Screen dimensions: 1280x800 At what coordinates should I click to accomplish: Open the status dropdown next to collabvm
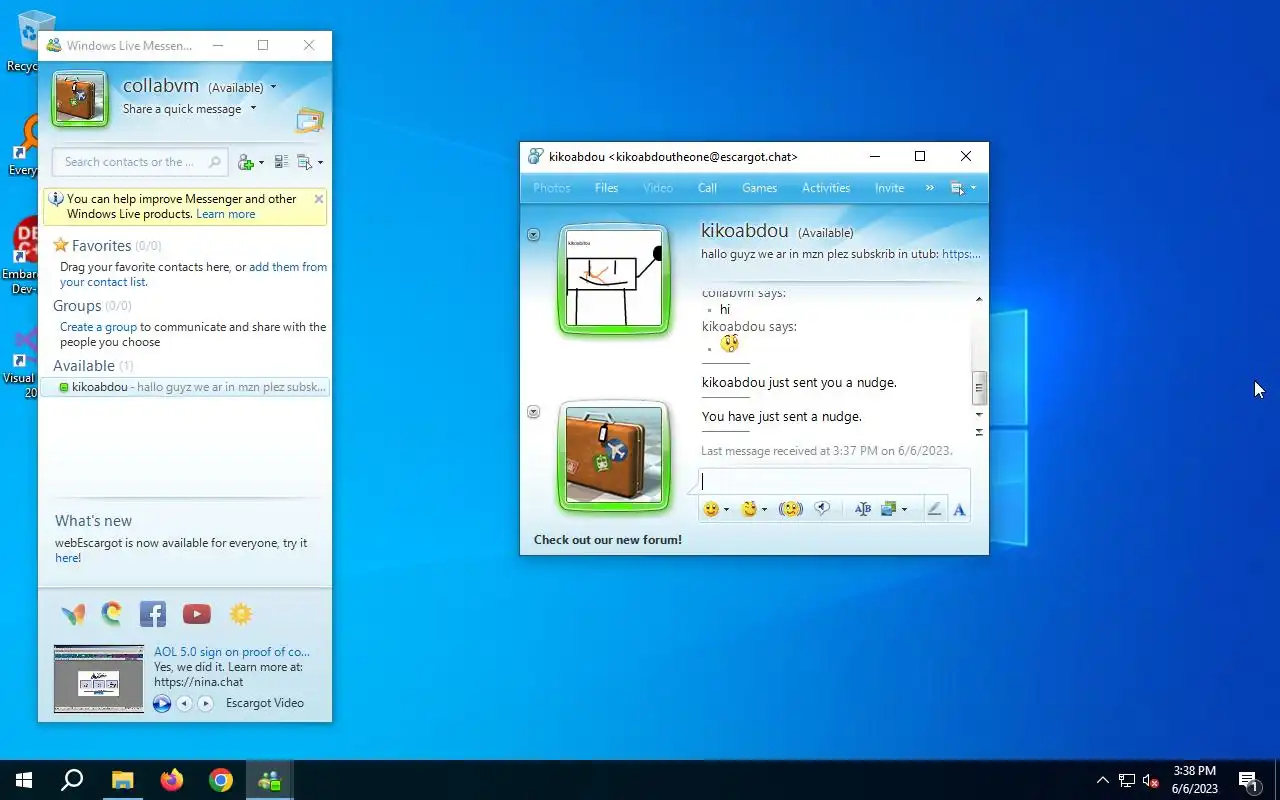pos(273,88)
